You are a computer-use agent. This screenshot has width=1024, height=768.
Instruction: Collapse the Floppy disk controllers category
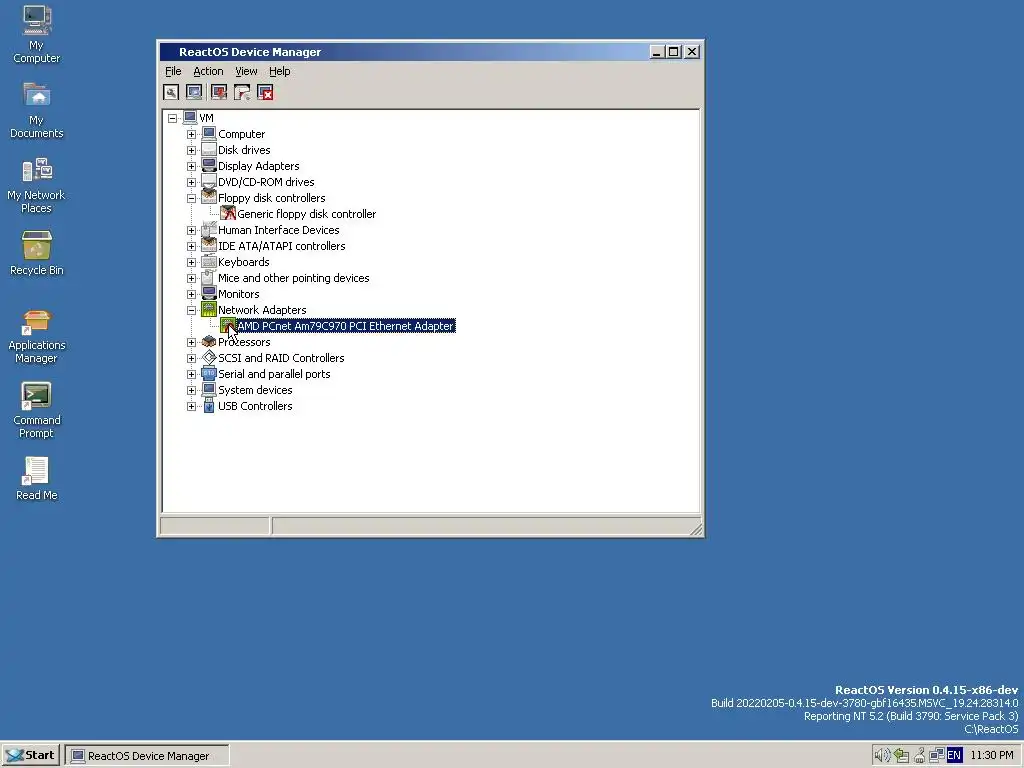point(191,198)
